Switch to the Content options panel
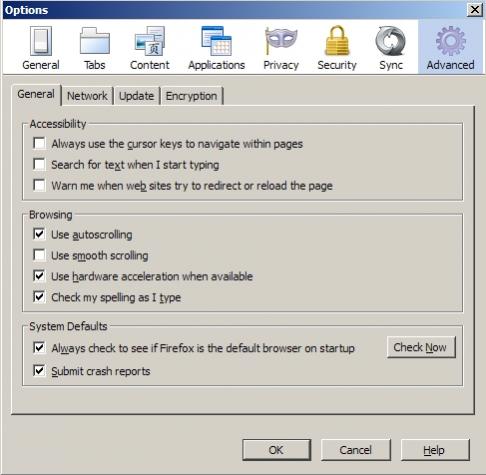 (150, 48)
